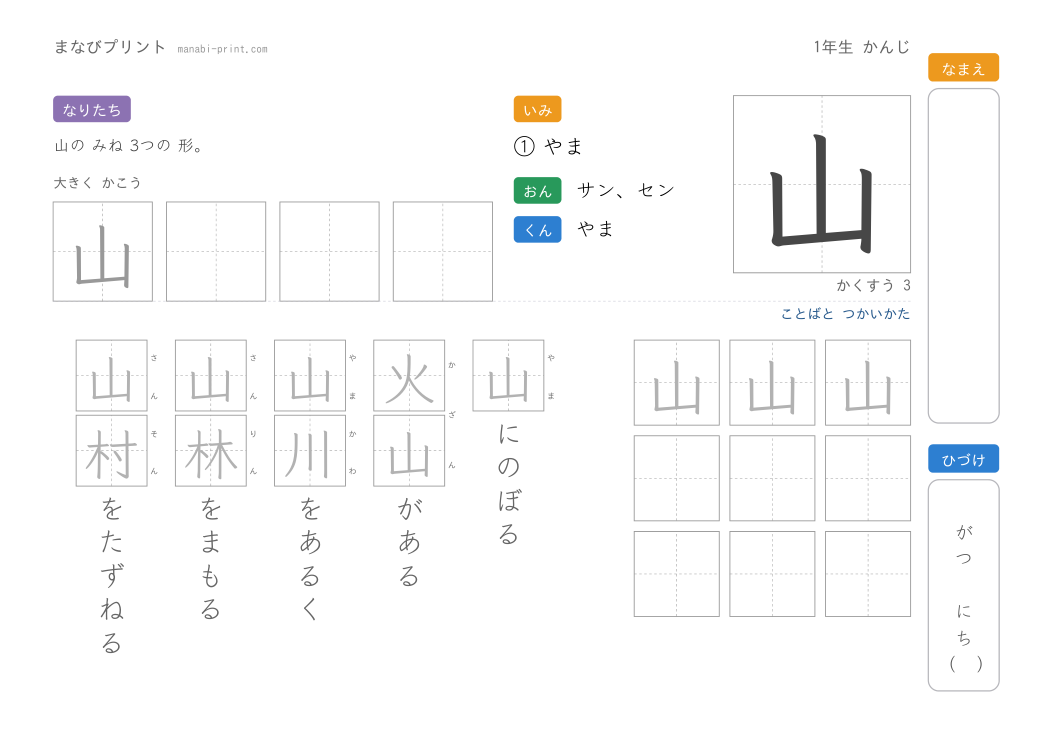Screen dimensions: 1053x745
Task: Click the orange なまえ label
Action: pyautogui.click(x=963, y=68)
